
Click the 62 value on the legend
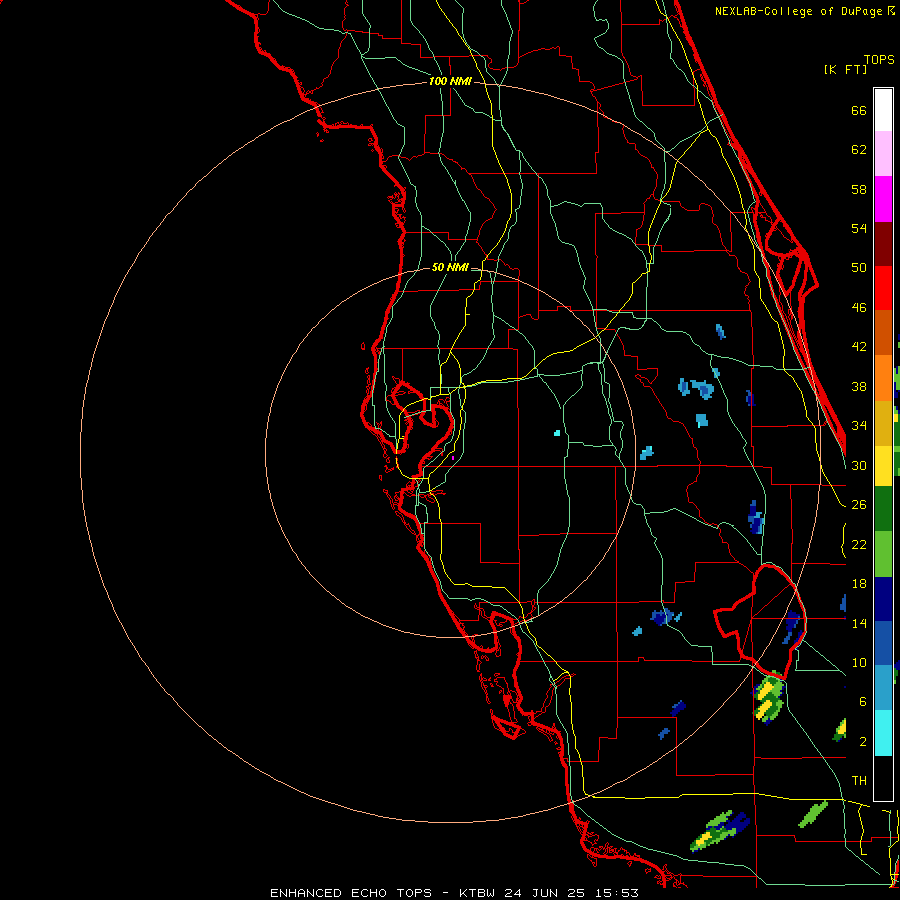859,149
